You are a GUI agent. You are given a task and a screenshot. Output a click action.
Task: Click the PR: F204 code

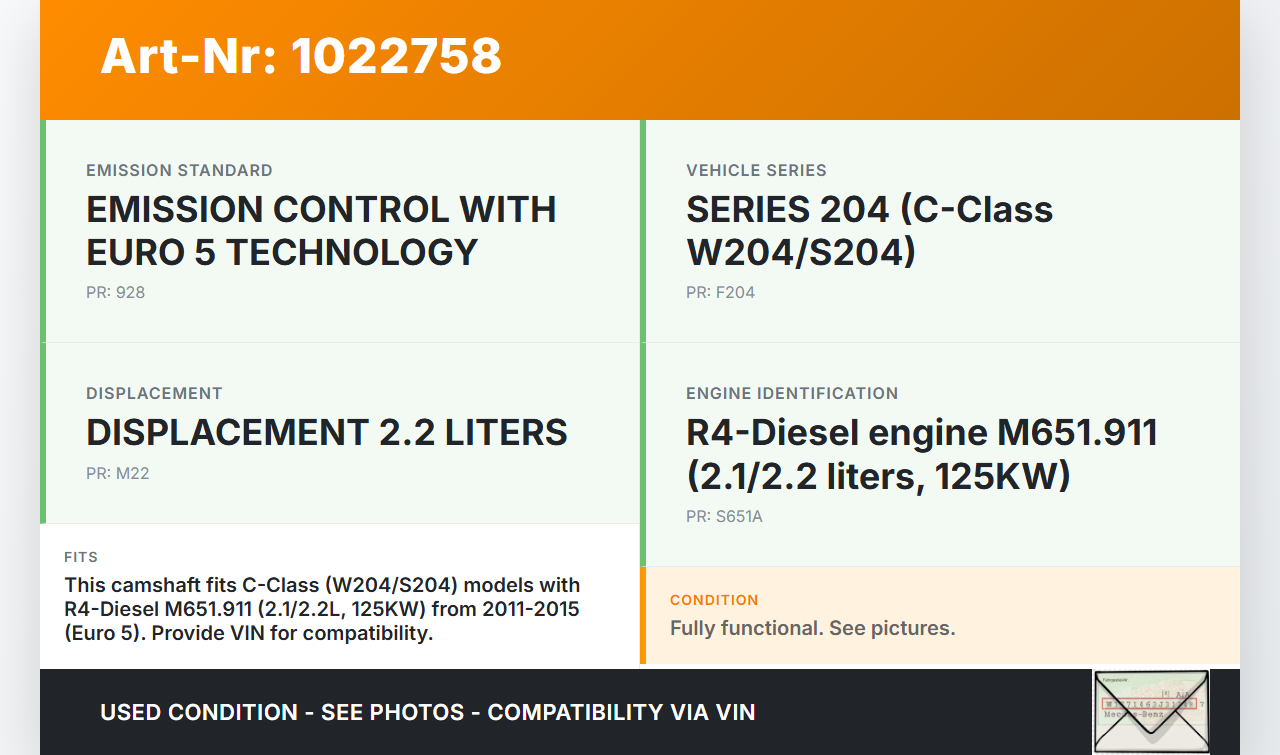click(x=720, y=293)
